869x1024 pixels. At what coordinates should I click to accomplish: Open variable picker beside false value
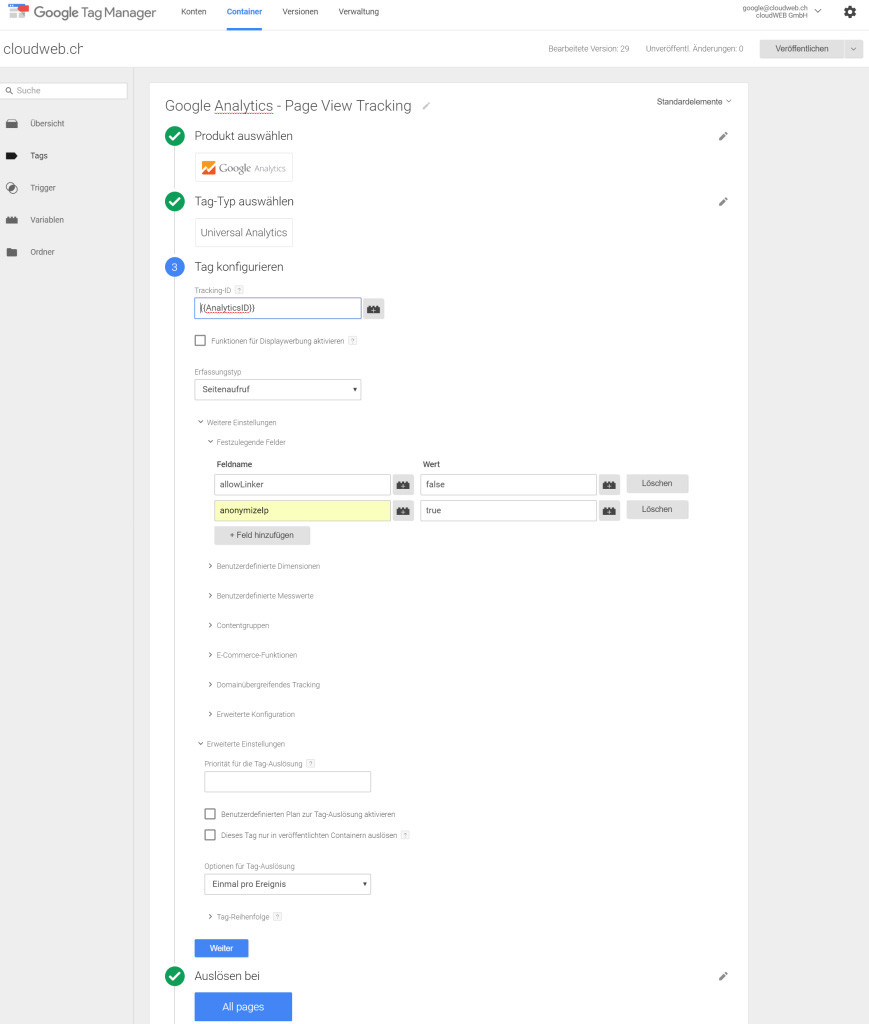[x=609, y=485]
